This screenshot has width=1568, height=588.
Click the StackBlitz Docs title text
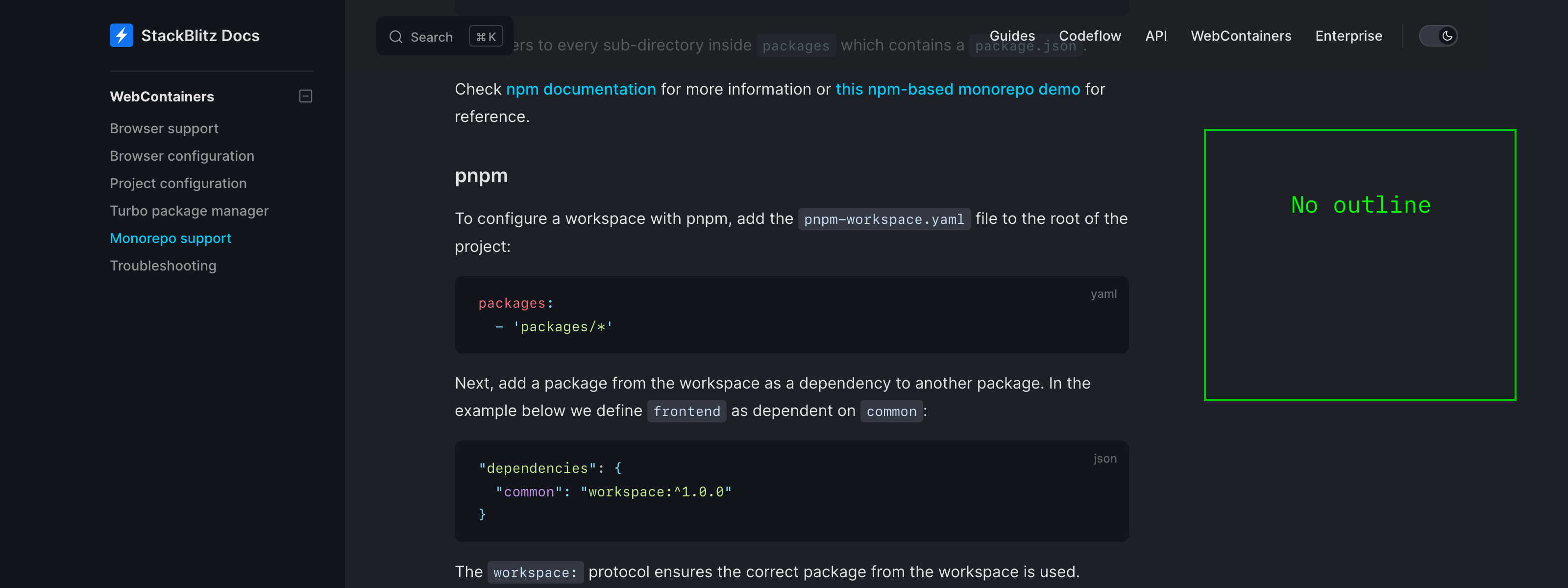(x=199, y=35)
